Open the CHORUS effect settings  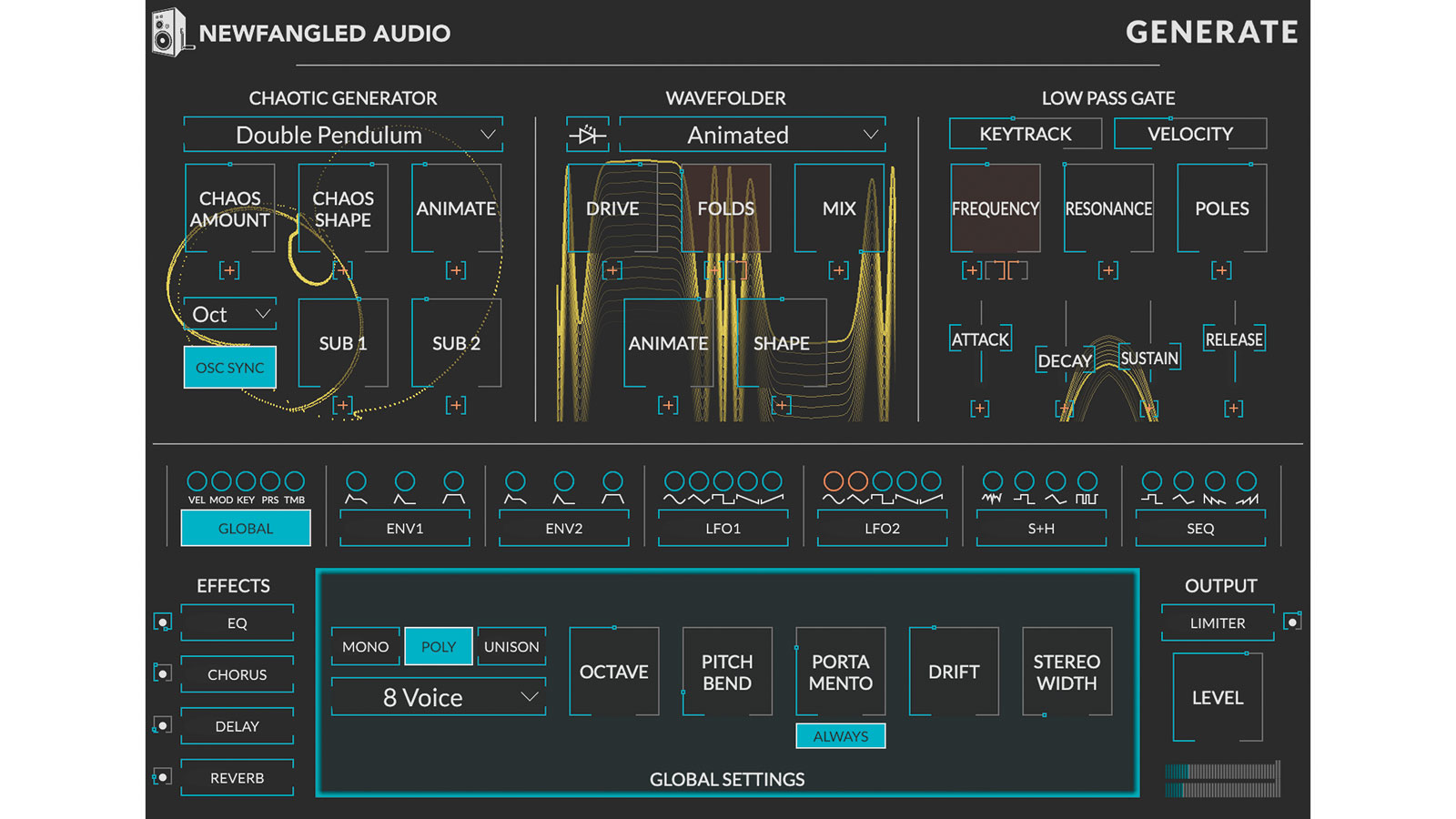pyautogui.click(x=238, y=674)
